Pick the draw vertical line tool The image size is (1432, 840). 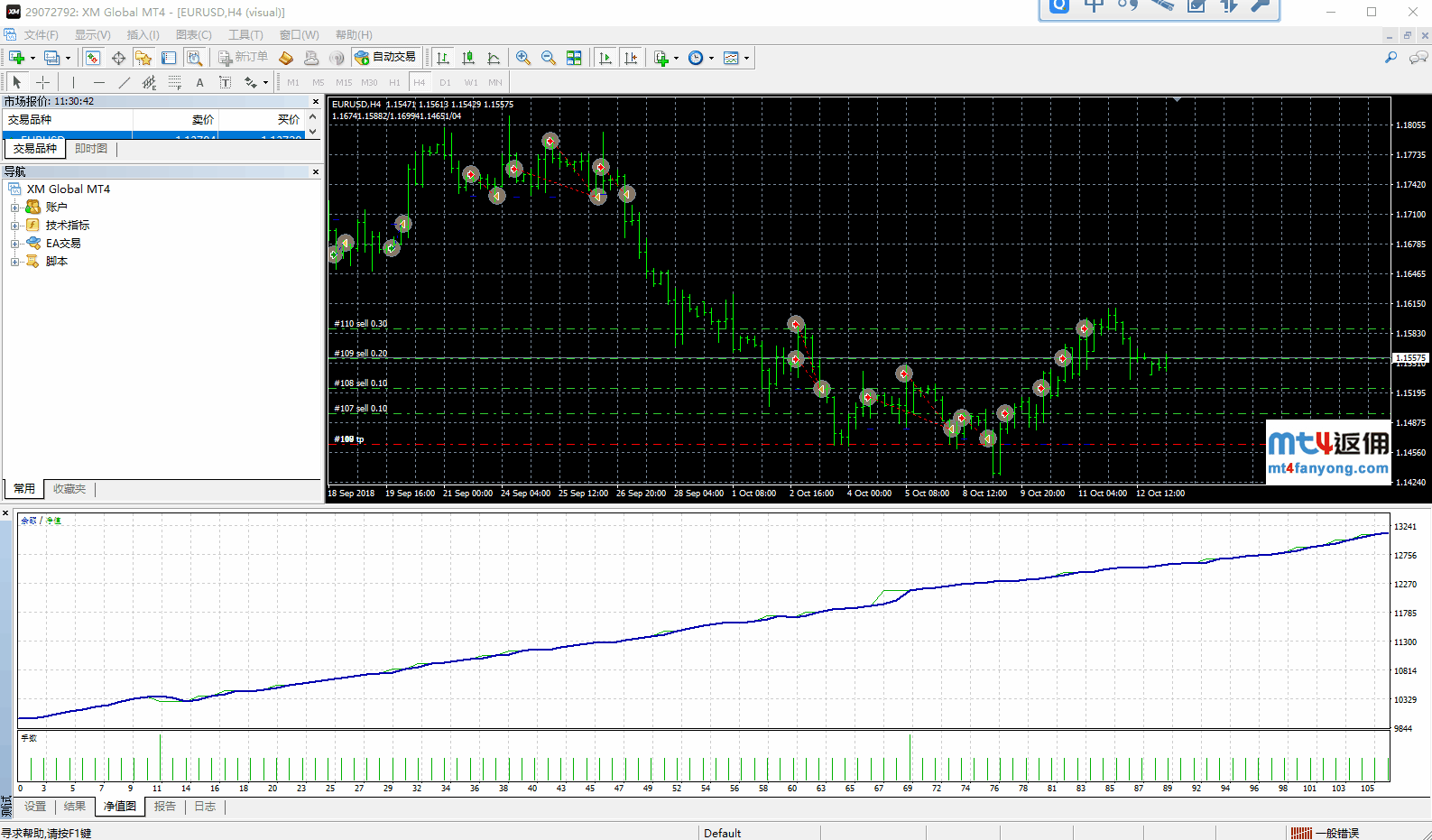point(74,82)
